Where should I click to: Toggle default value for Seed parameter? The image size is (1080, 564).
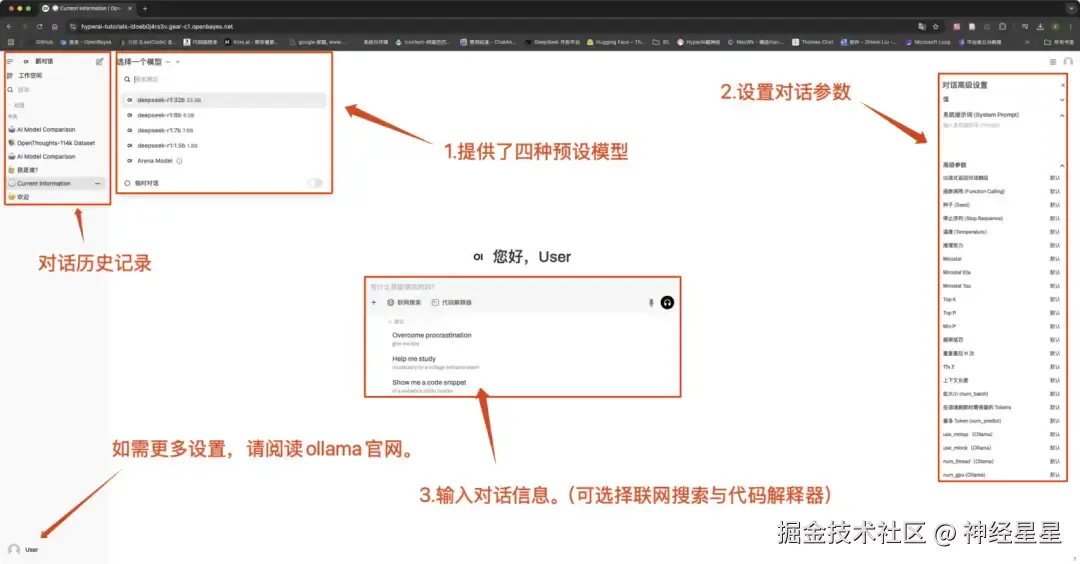[1055, 205]
